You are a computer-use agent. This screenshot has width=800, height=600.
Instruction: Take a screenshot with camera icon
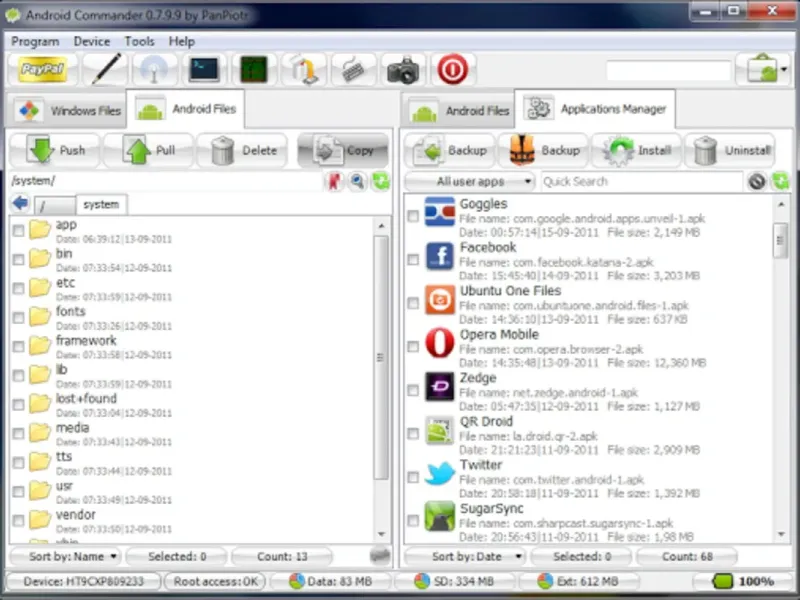[x=403, y=69]
